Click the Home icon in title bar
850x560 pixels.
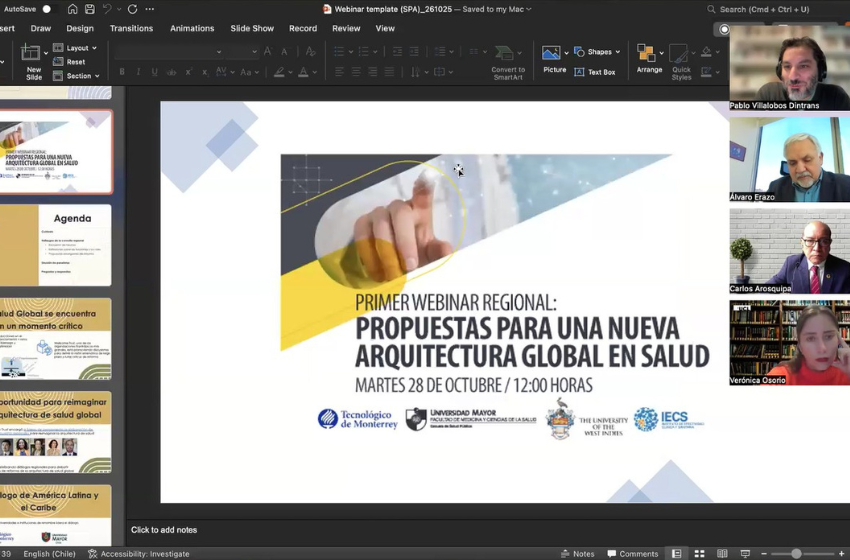pos(73,9)
